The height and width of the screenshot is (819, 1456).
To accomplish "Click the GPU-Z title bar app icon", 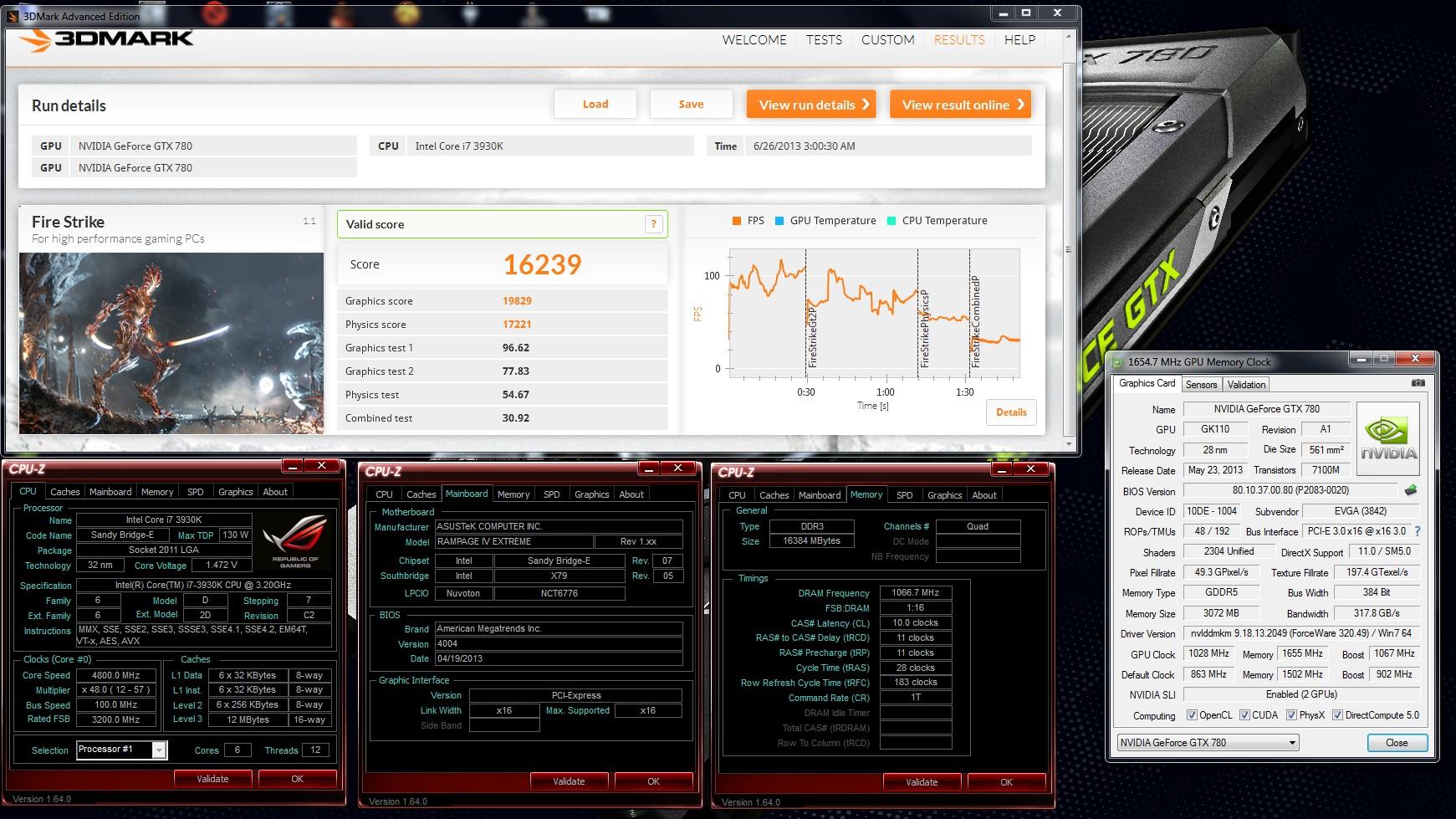I will (1116, 361).
